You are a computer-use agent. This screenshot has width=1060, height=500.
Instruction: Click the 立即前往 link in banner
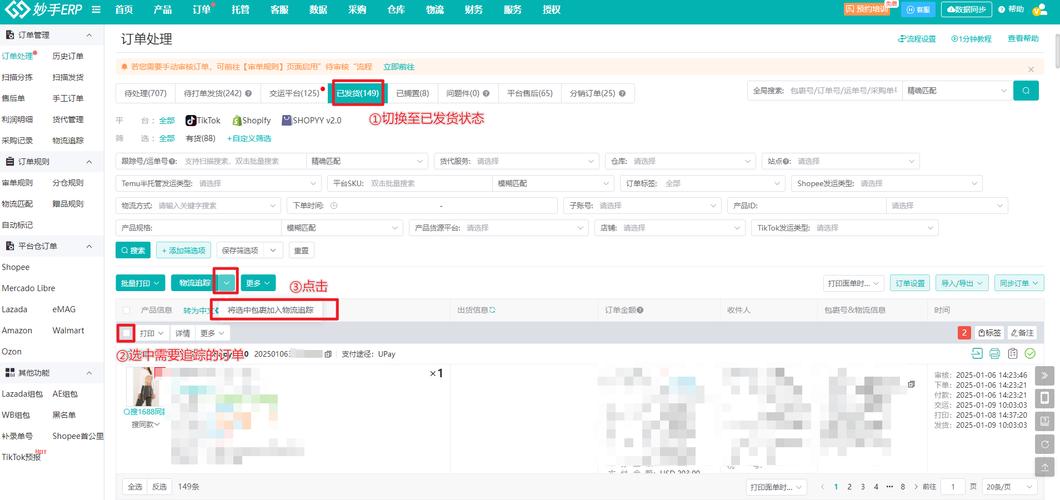[399, 67]
